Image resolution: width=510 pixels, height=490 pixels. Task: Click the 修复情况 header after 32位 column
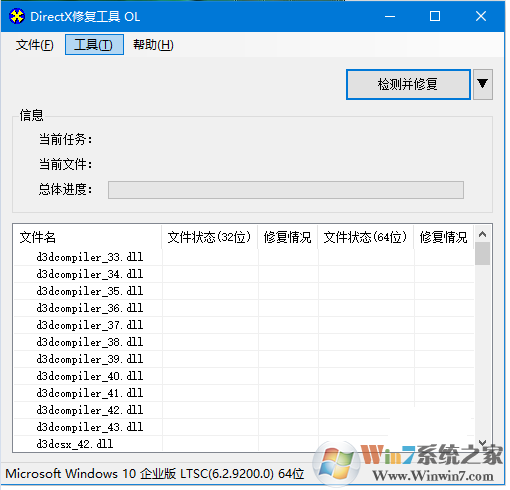point(288,237)
